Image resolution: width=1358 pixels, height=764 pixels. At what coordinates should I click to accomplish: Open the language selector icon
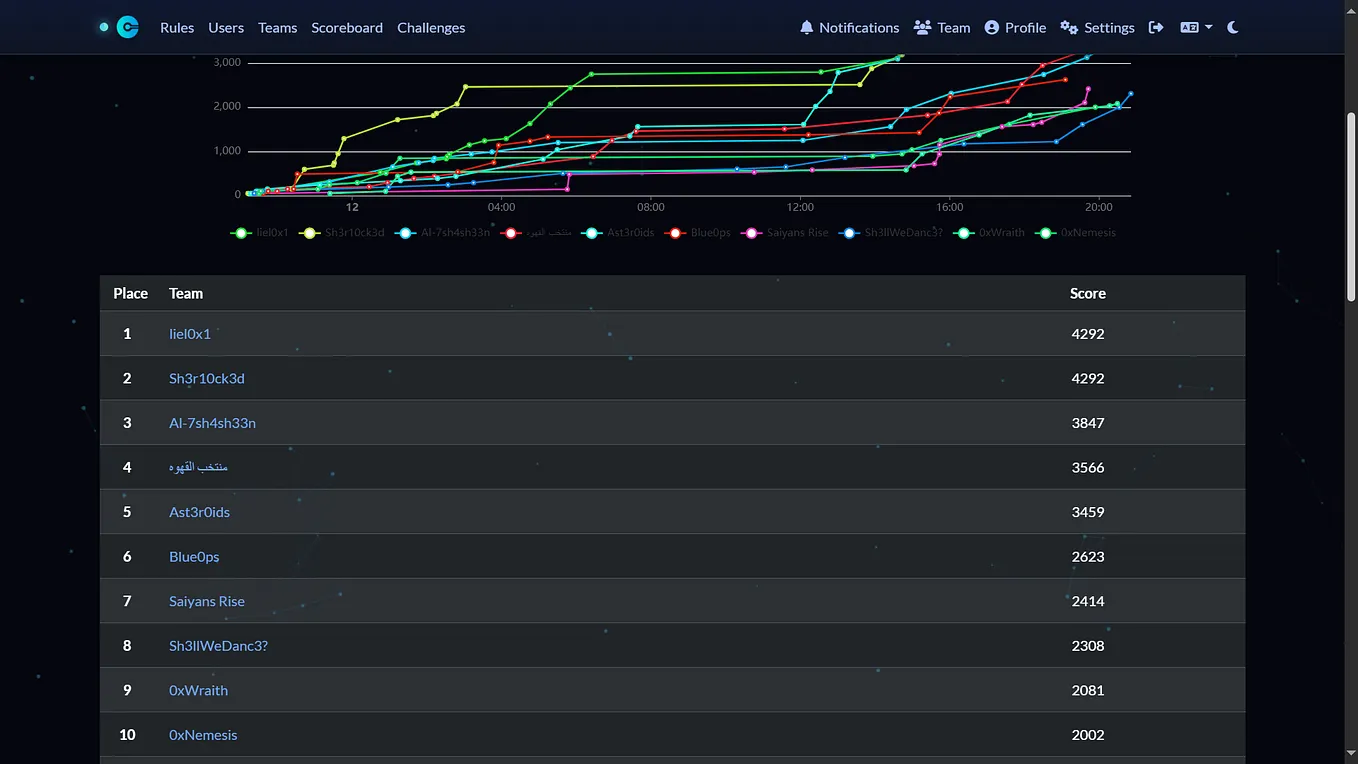tap(1190, 27)
